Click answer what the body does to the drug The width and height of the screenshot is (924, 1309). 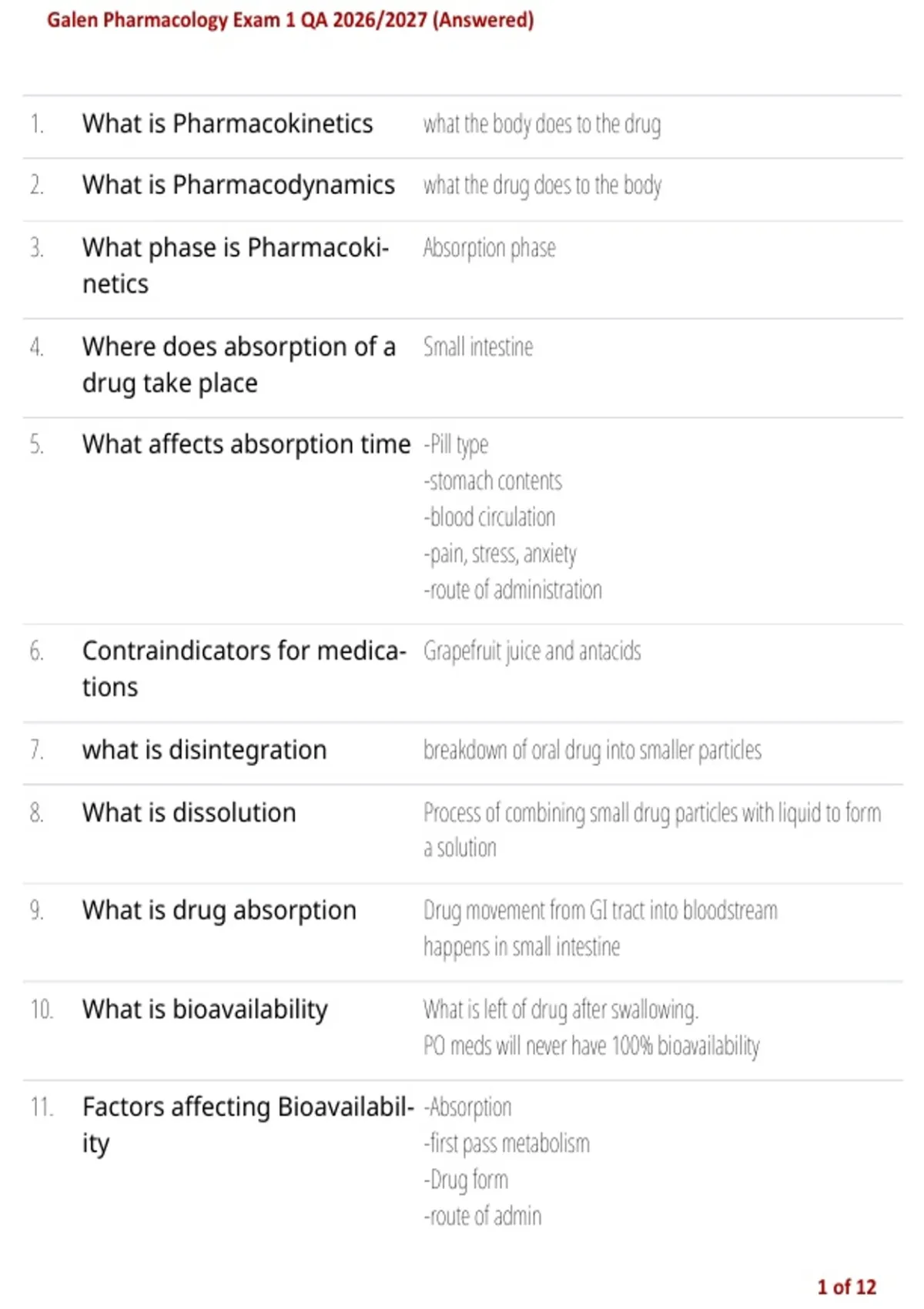tap(542, 124)
